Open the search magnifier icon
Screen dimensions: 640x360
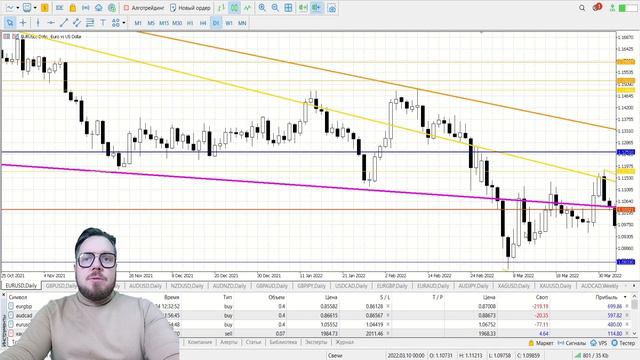click(582, 8)
